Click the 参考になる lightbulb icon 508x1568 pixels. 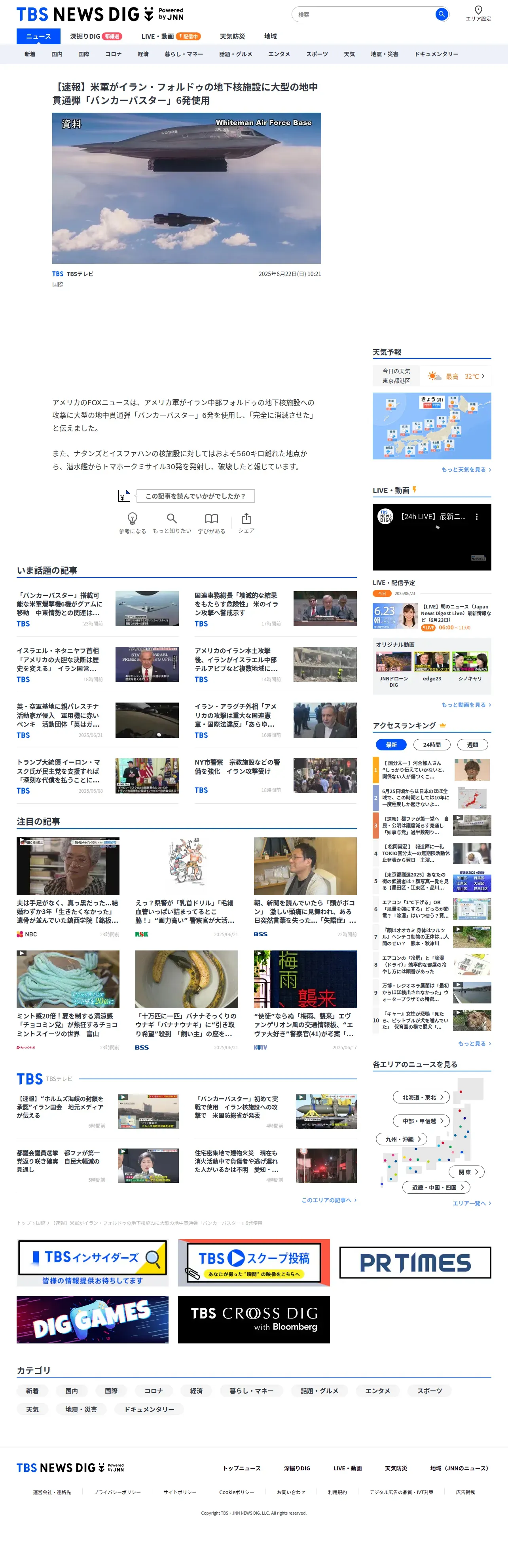pos(132,518)
